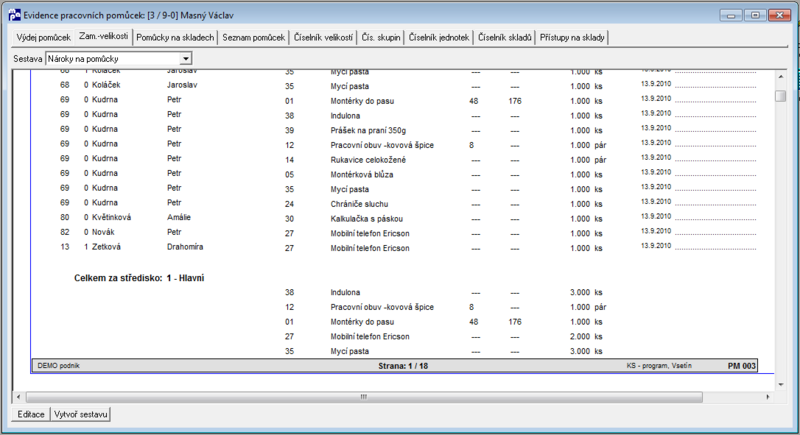Click the 13.9.2010 date in Zetková's row

[x=656, y=246]
